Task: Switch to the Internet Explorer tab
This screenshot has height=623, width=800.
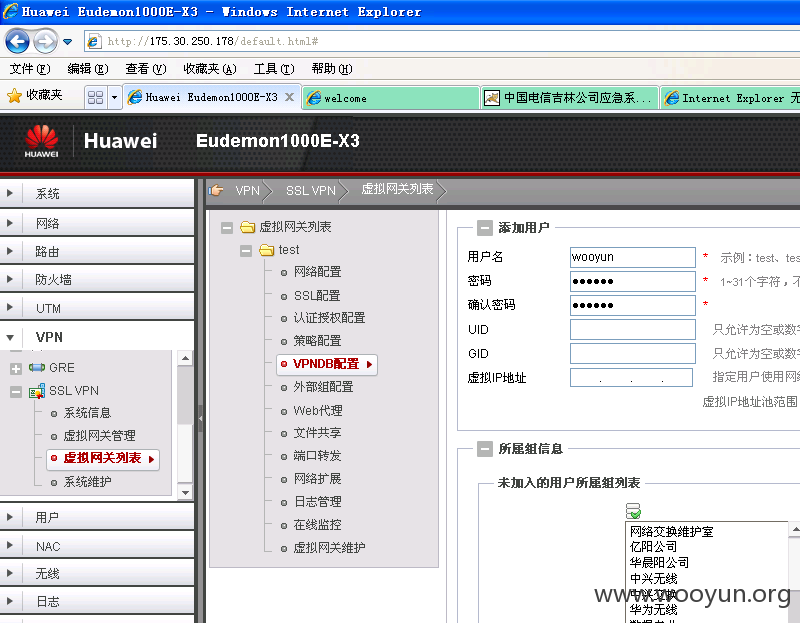Action: click(x=731, y=98)
